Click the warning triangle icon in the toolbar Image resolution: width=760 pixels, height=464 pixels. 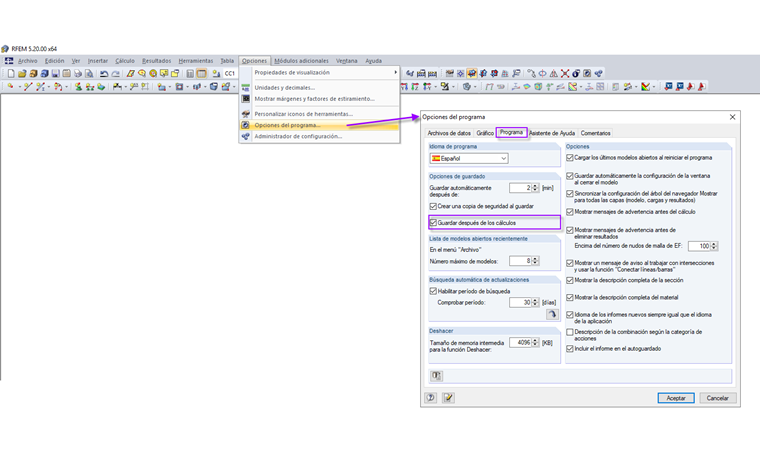click(x=554, y=74)
